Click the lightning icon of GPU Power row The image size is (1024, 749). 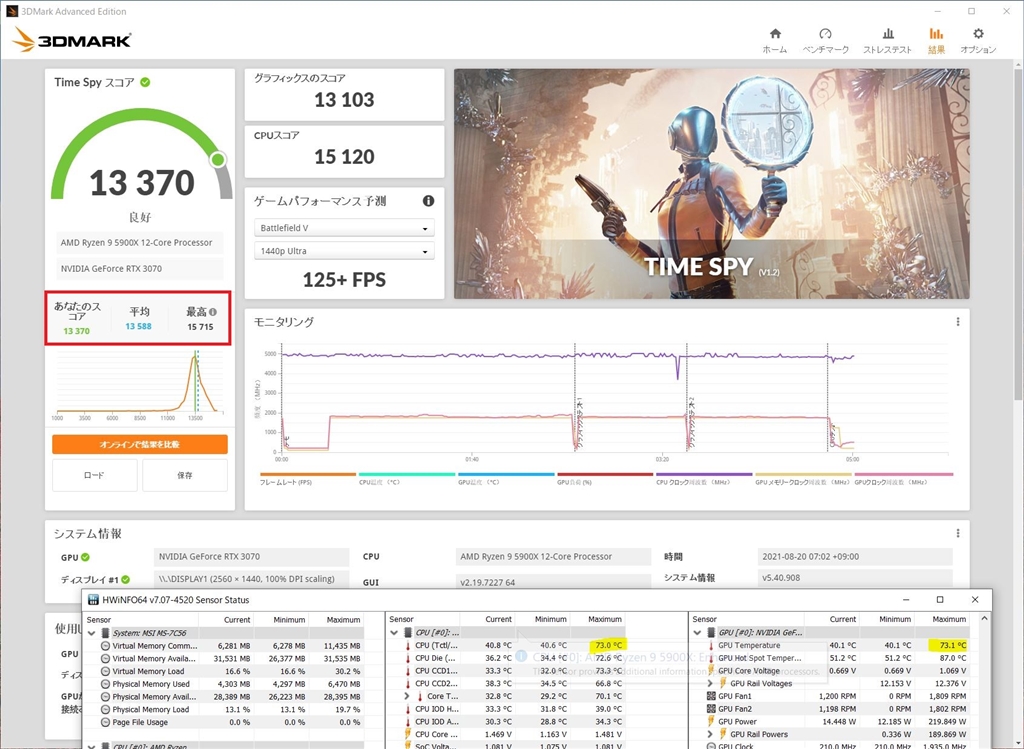[711, 722]
